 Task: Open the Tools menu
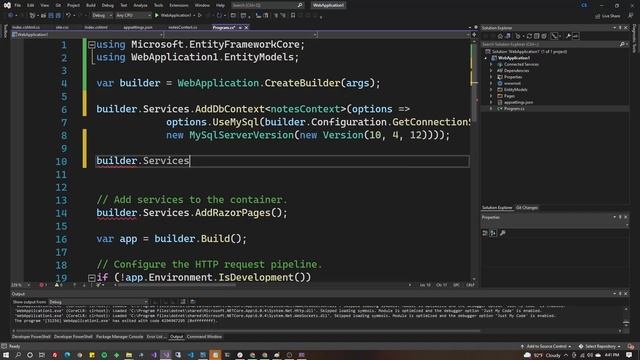pyautogui.click(x=158, y=5)
